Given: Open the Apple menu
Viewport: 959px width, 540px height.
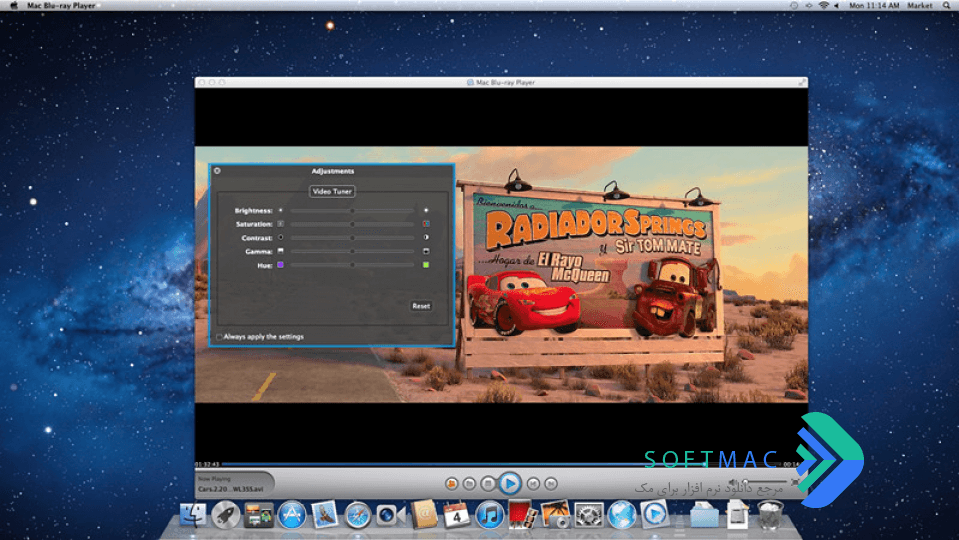Looking at the screenshot, I should (13, 6).
